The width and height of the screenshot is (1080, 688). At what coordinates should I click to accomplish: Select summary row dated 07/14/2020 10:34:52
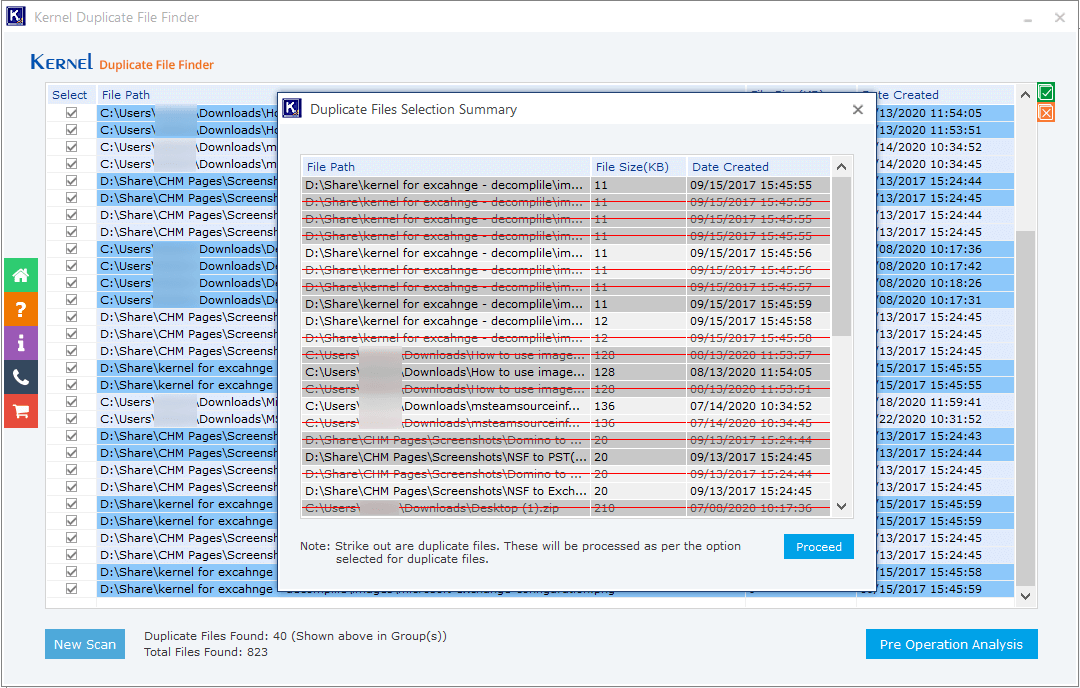click(x=565, y=406)
